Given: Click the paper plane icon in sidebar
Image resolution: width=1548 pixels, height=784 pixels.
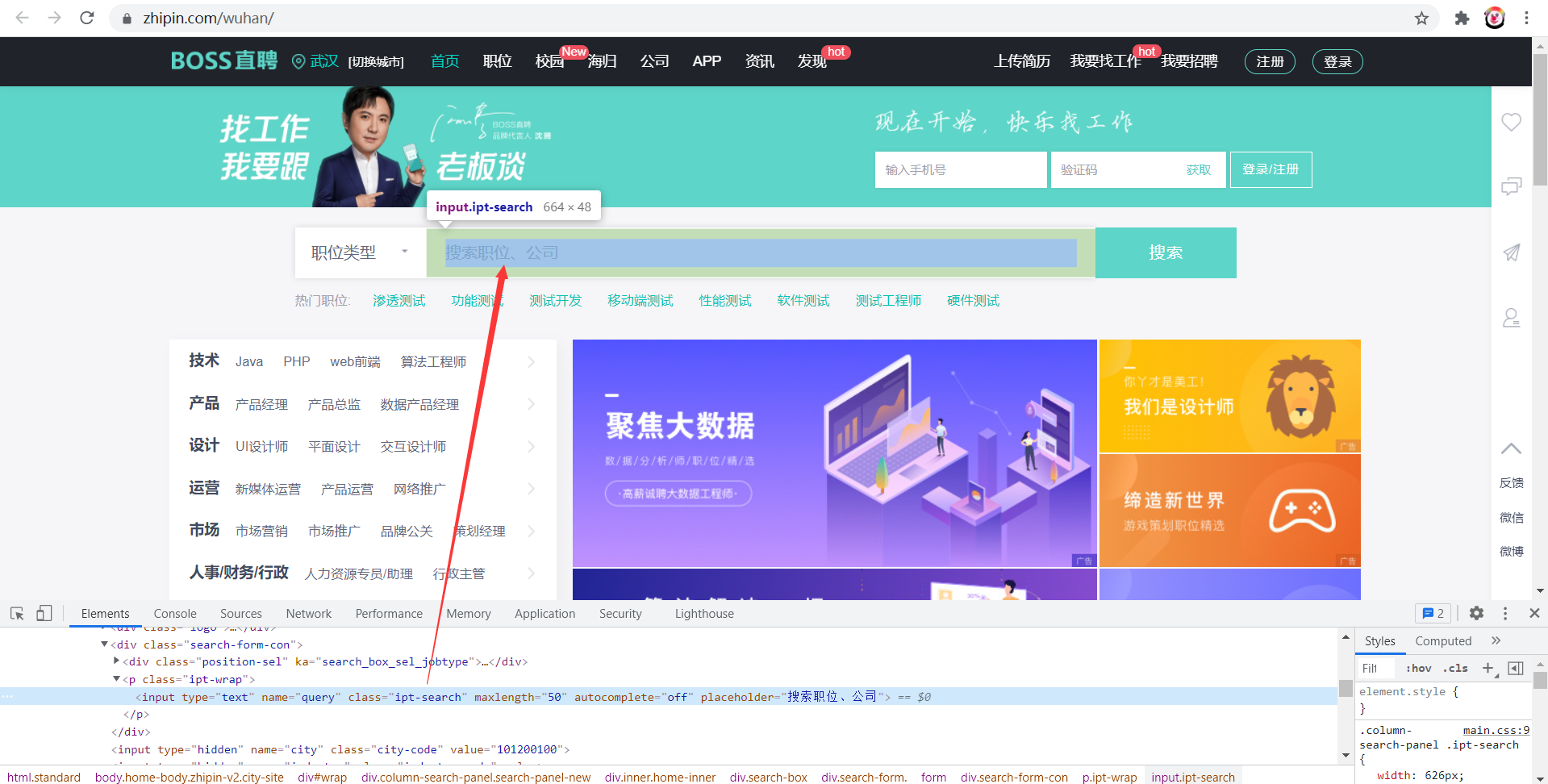Looking at the screenshot, I should click(1511, 252).
